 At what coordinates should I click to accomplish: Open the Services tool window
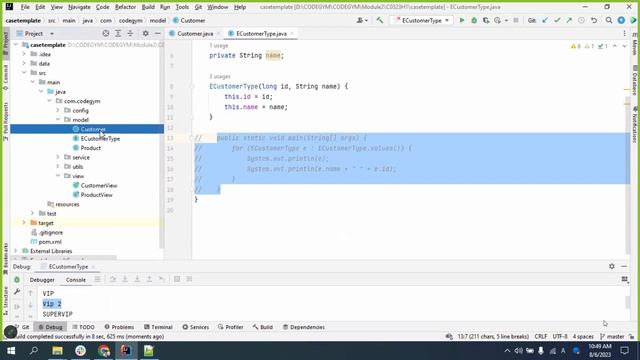(196, 327)
